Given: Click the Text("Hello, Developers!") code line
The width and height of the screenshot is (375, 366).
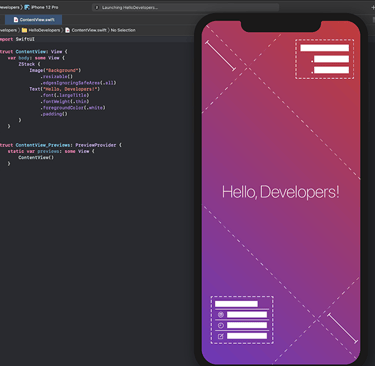Looking at the screenshot, I should 65,89.
